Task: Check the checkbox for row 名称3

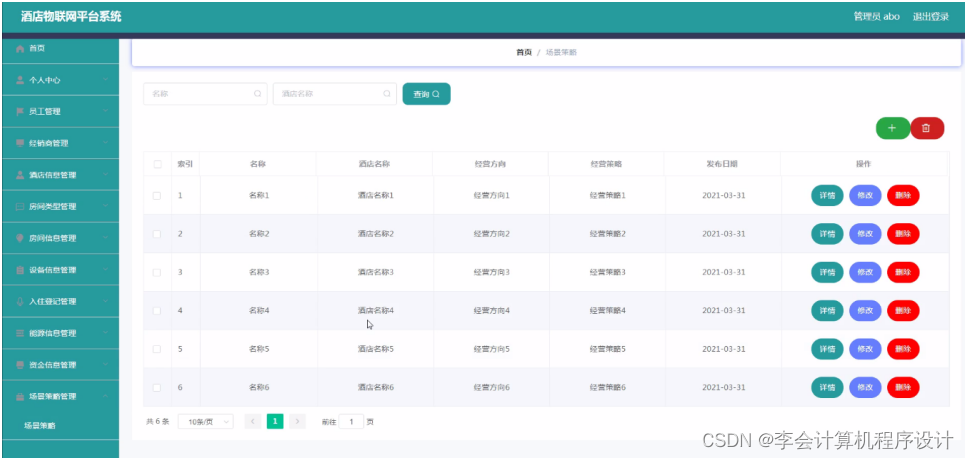Action: click(157, 272)
